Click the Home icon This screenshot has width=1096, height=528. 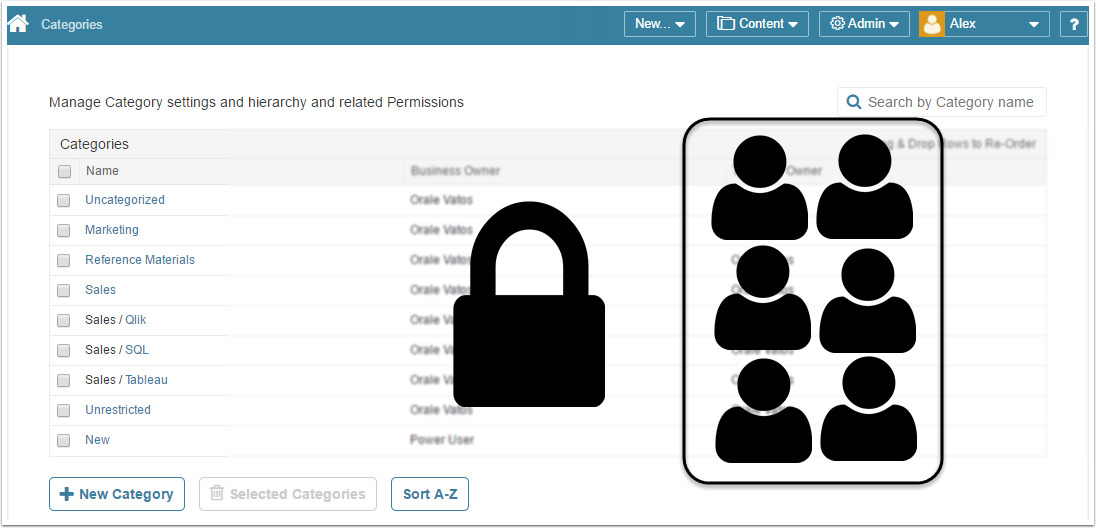[17, 23]
